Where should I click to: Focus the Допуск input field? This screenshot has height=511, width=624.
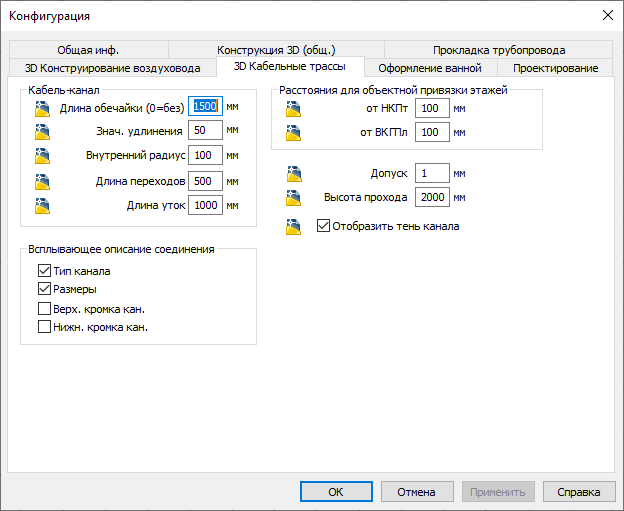432,173
